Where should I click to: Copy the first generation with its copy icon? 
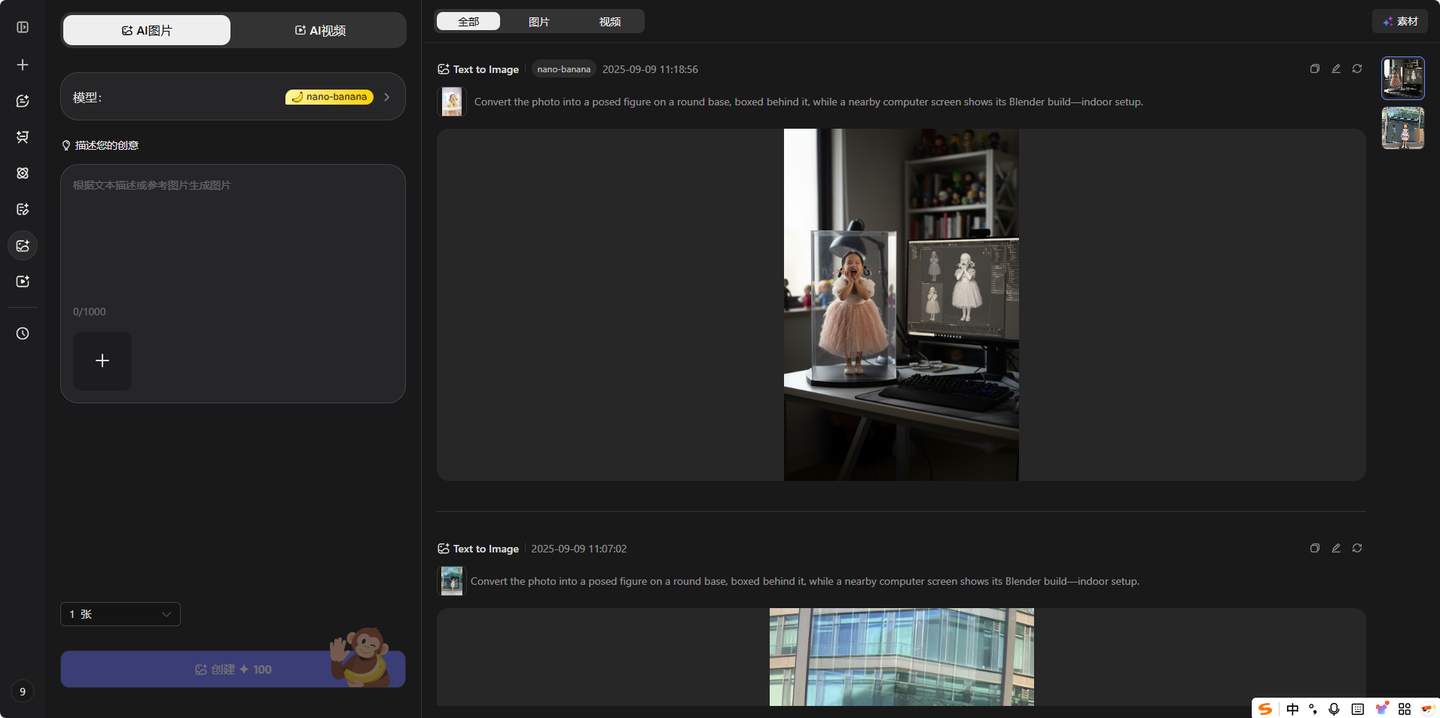[1314, 69]
